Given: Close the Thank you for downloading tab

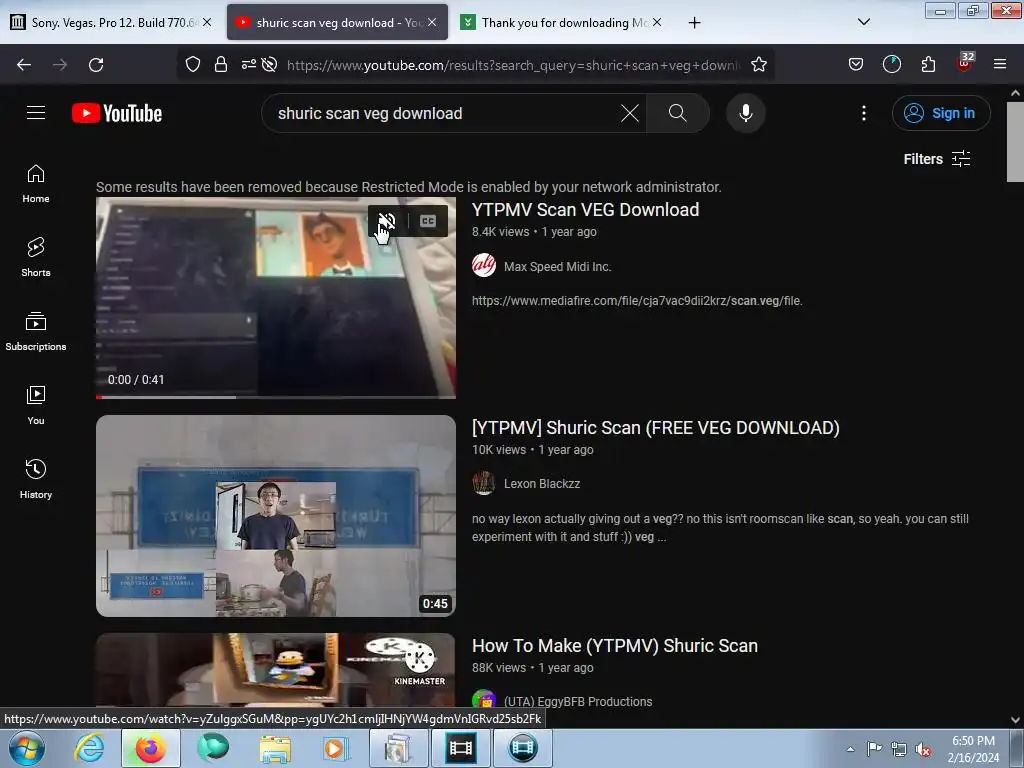Looking at the screenshot, I should coord(657,22).
